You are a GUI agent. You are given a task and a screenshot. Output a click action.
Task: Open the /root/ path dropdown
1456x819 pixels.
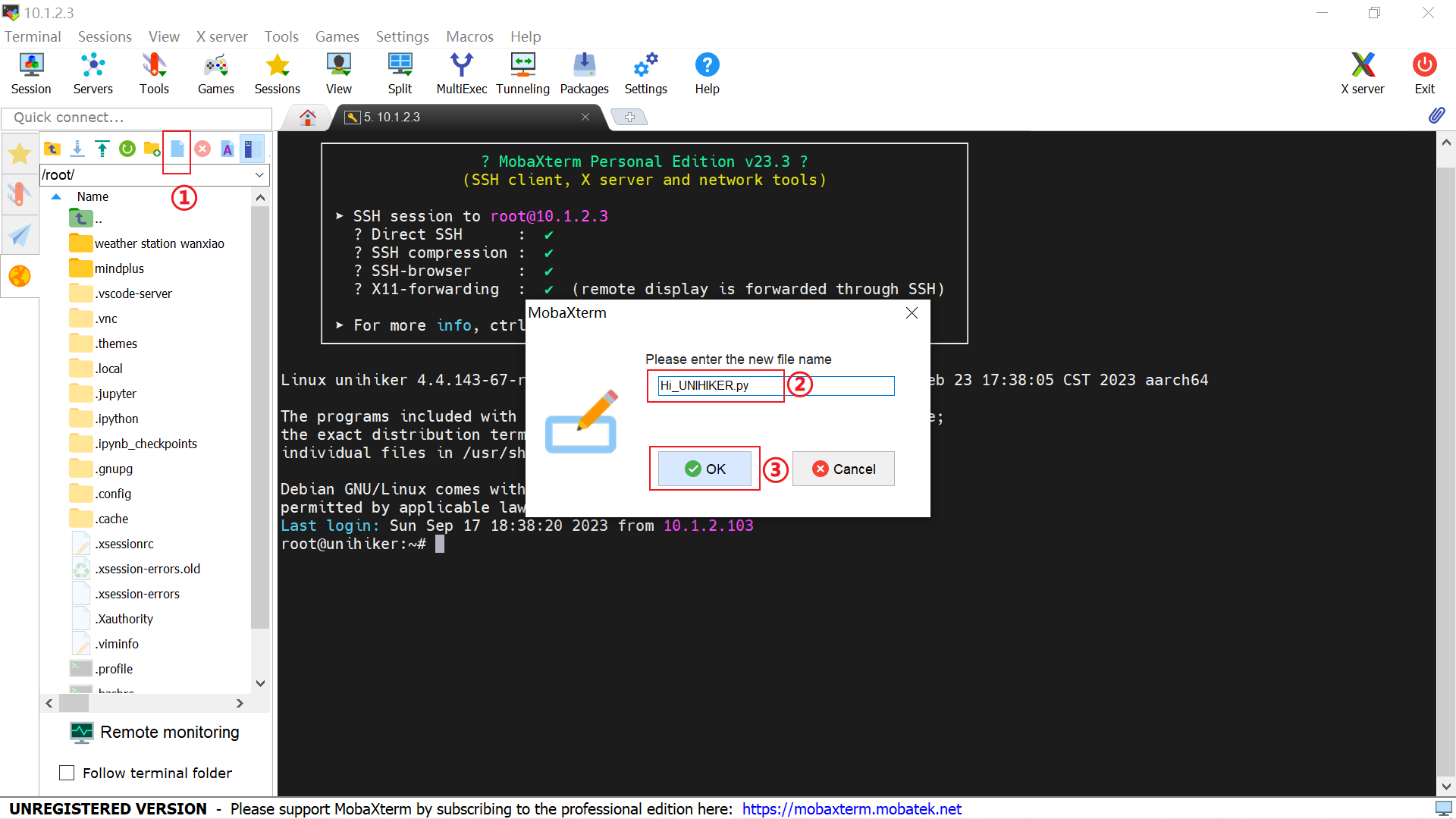(260, 175)
